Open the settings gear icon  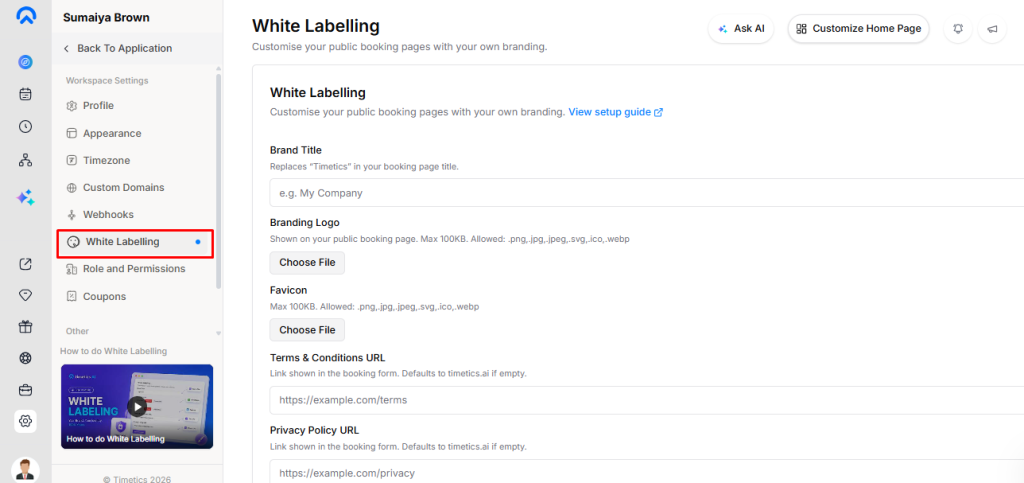coord(25,421)
